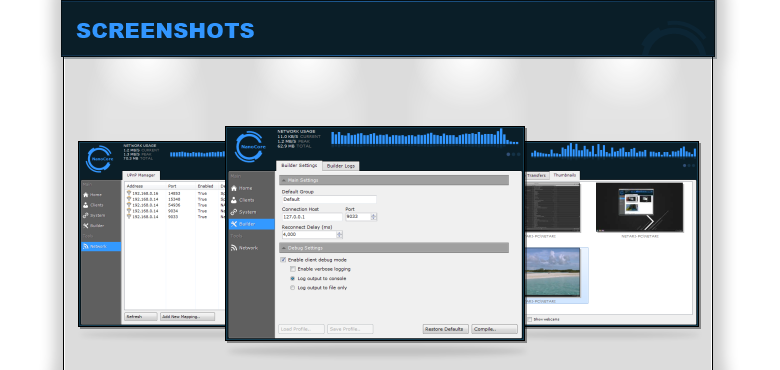This screenshot has height=370, width=780.
Task: Select the beach photo thumbnail
Action: pos(553,273)
